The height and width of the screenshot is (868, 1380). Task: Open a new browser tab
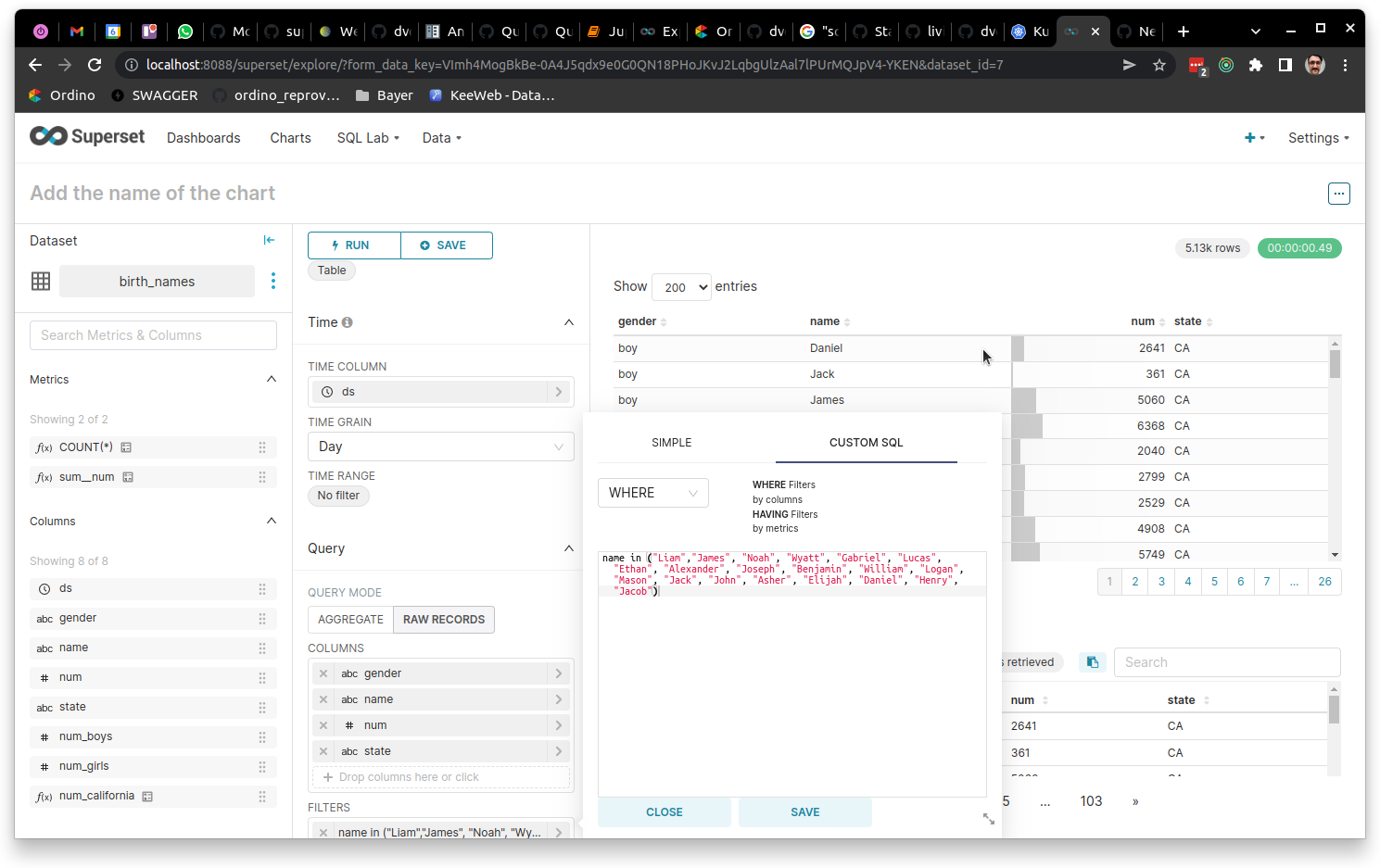[1184, 31]
